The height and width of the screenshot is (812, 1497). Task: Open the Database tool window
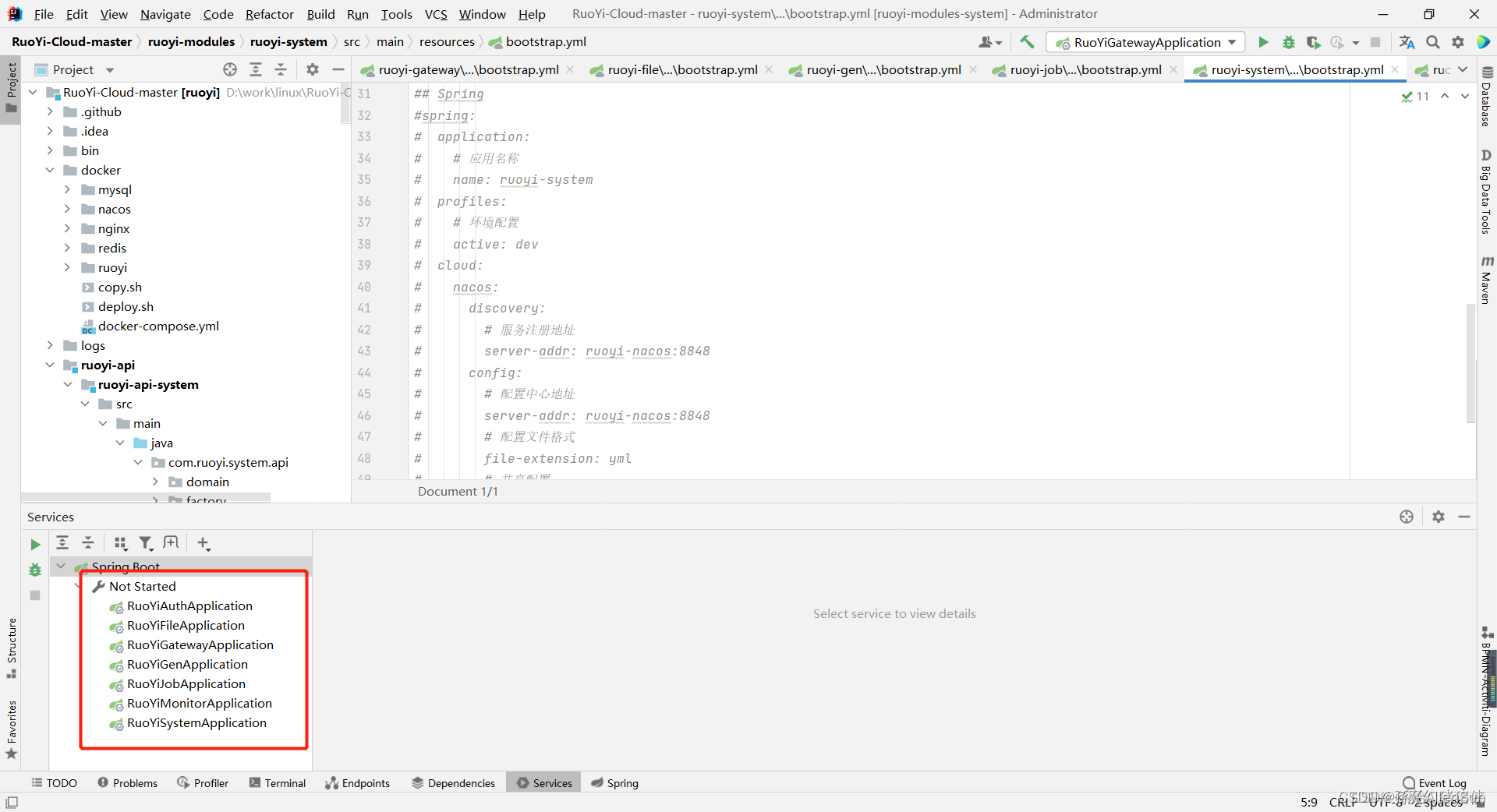tap(1487, 97)
